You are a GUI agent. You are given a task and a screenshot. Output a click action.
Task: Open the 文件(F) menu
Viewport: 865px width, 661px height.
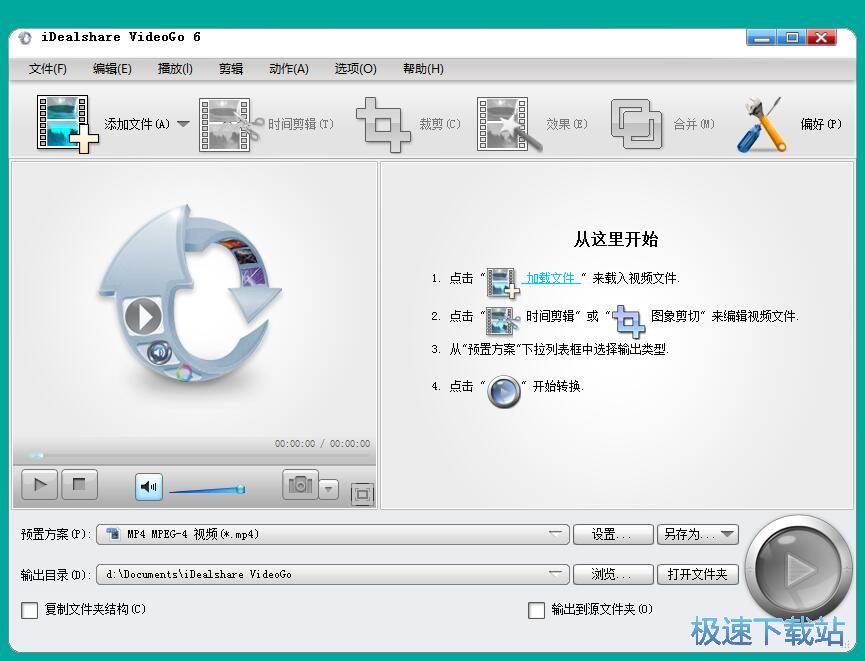(48, 69)
